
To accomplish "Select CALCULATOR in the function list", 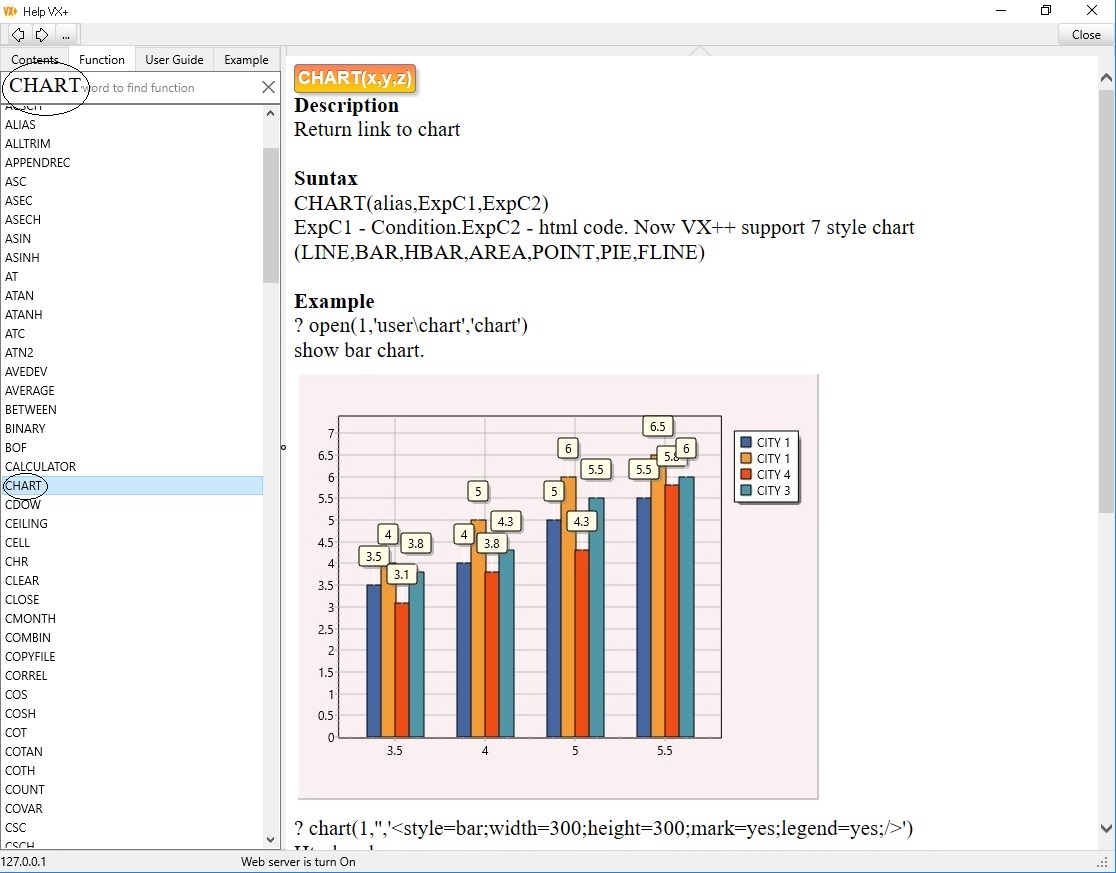I will click(x=41, y=466).
